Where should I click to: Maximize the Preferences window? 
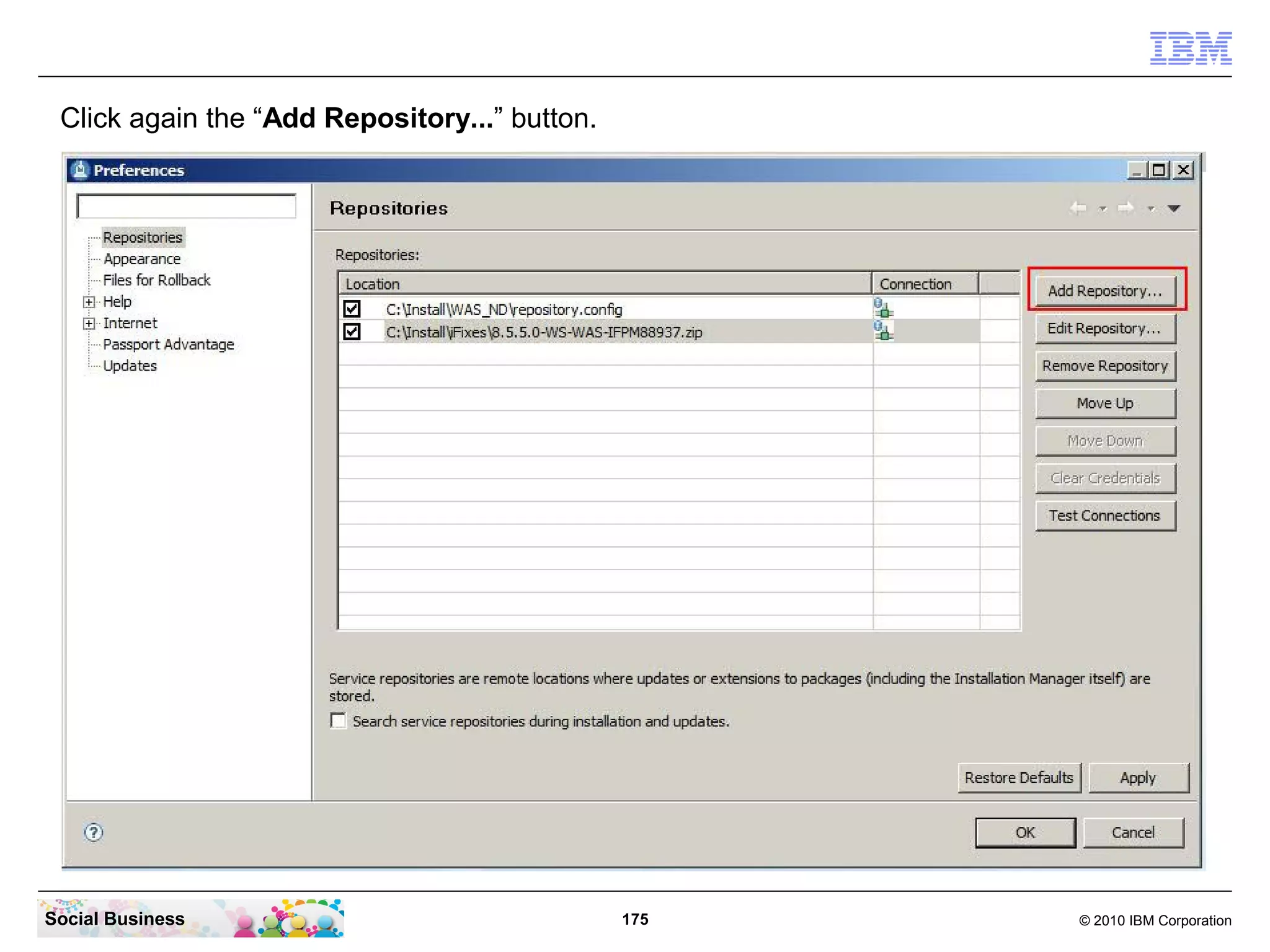point(1159,170)
